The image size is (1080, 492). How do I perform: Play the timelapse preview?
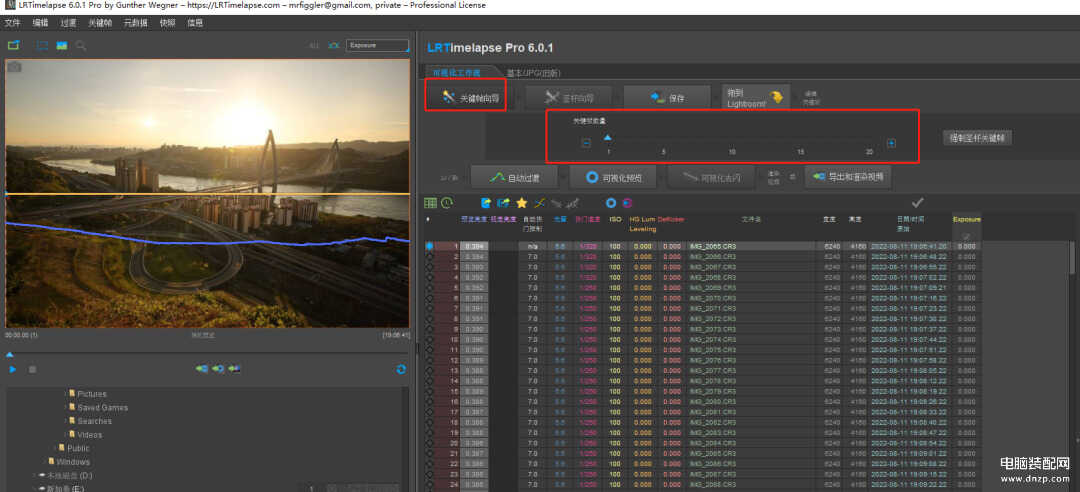coord(13,369)
